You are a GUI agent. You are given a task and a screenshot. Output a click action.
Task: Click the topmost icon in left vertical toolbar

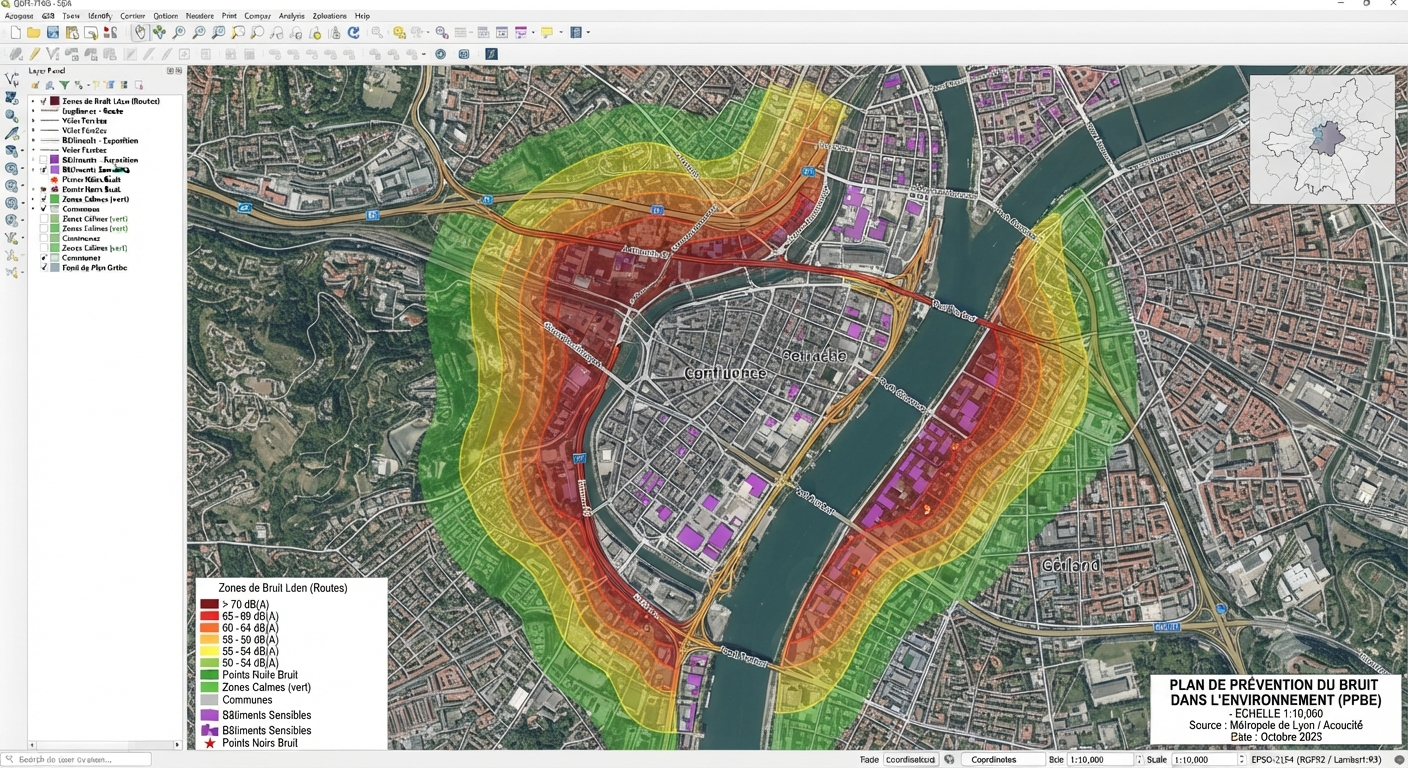coord(12,80)
